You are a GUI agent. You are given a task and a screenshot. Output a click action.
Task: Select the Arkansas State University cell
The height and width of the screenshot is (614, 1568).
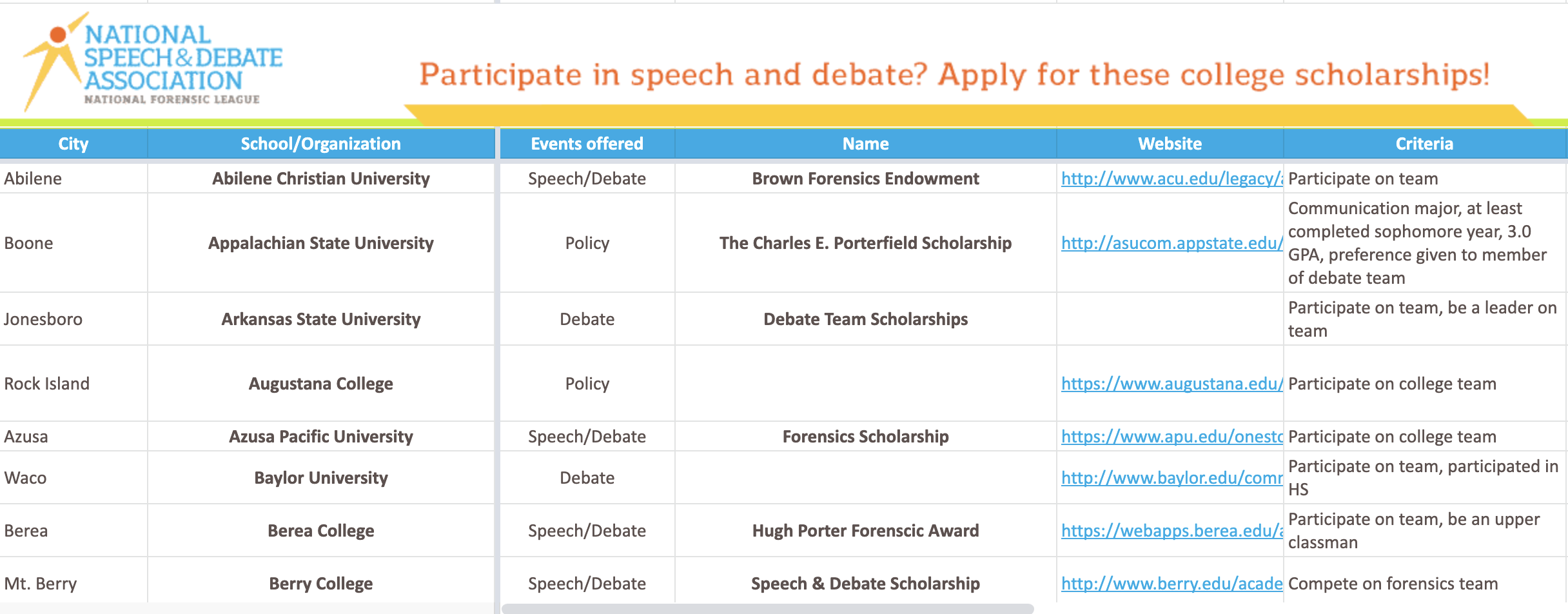pyautogui.click(x=320, y=319)
